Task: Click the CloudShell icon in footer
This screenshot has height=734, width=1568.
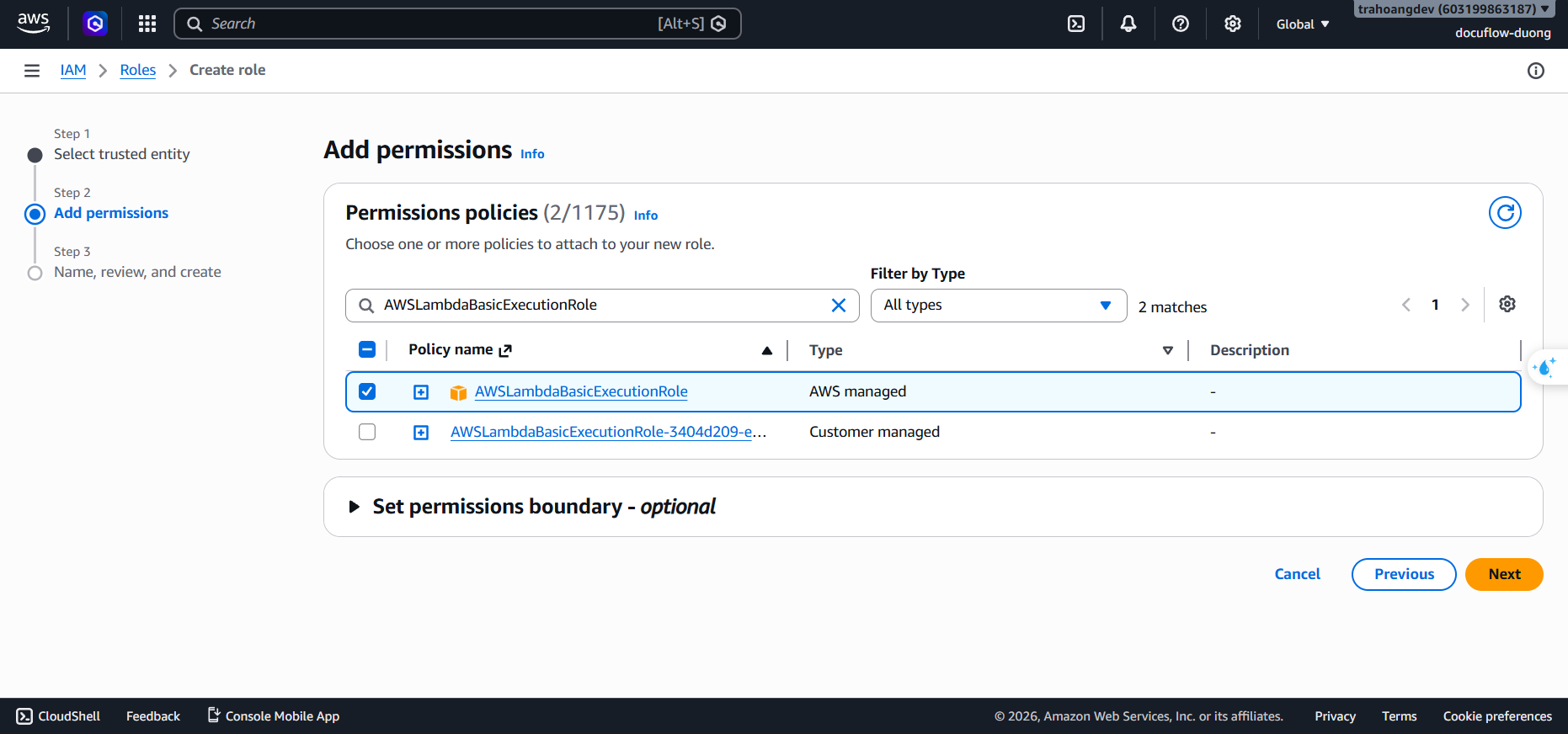Action: click(x=24, y=716)
